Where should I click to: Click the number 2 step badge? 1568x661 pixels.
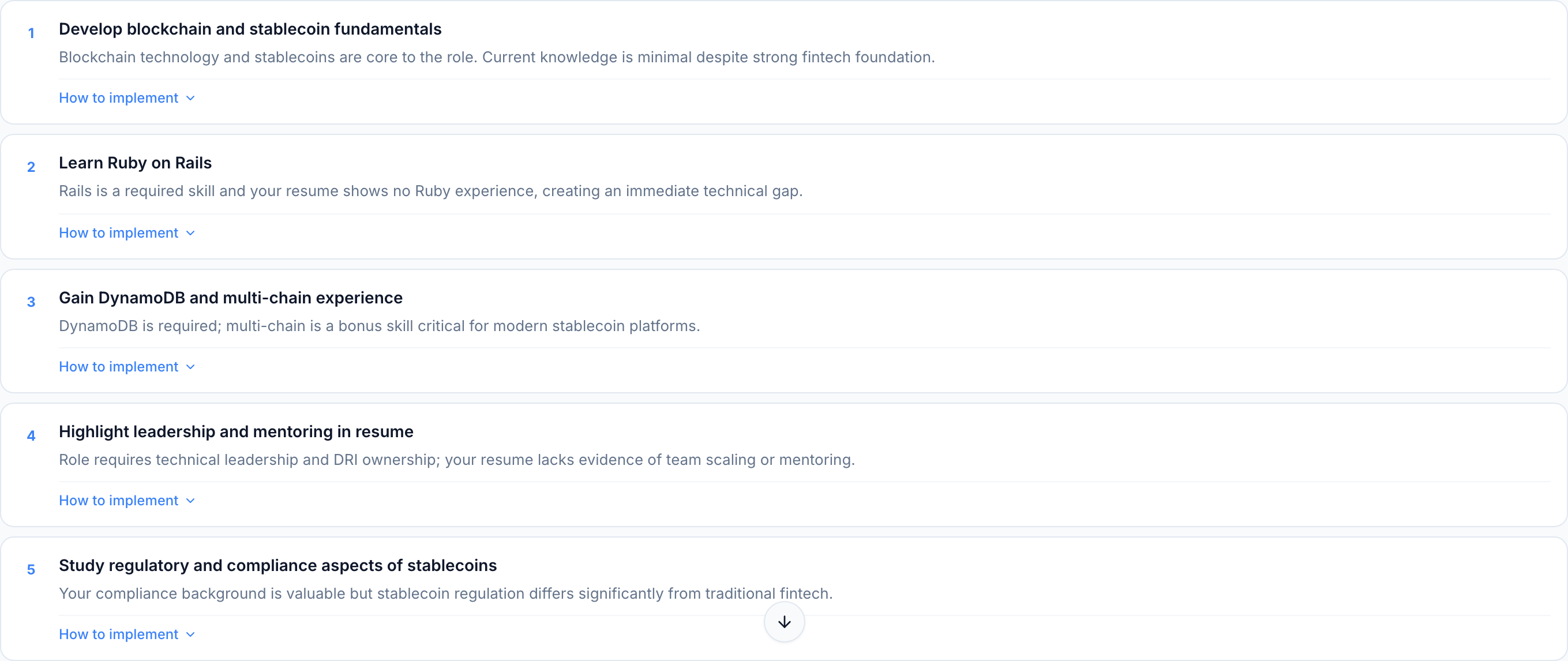(x=31, y=167)
